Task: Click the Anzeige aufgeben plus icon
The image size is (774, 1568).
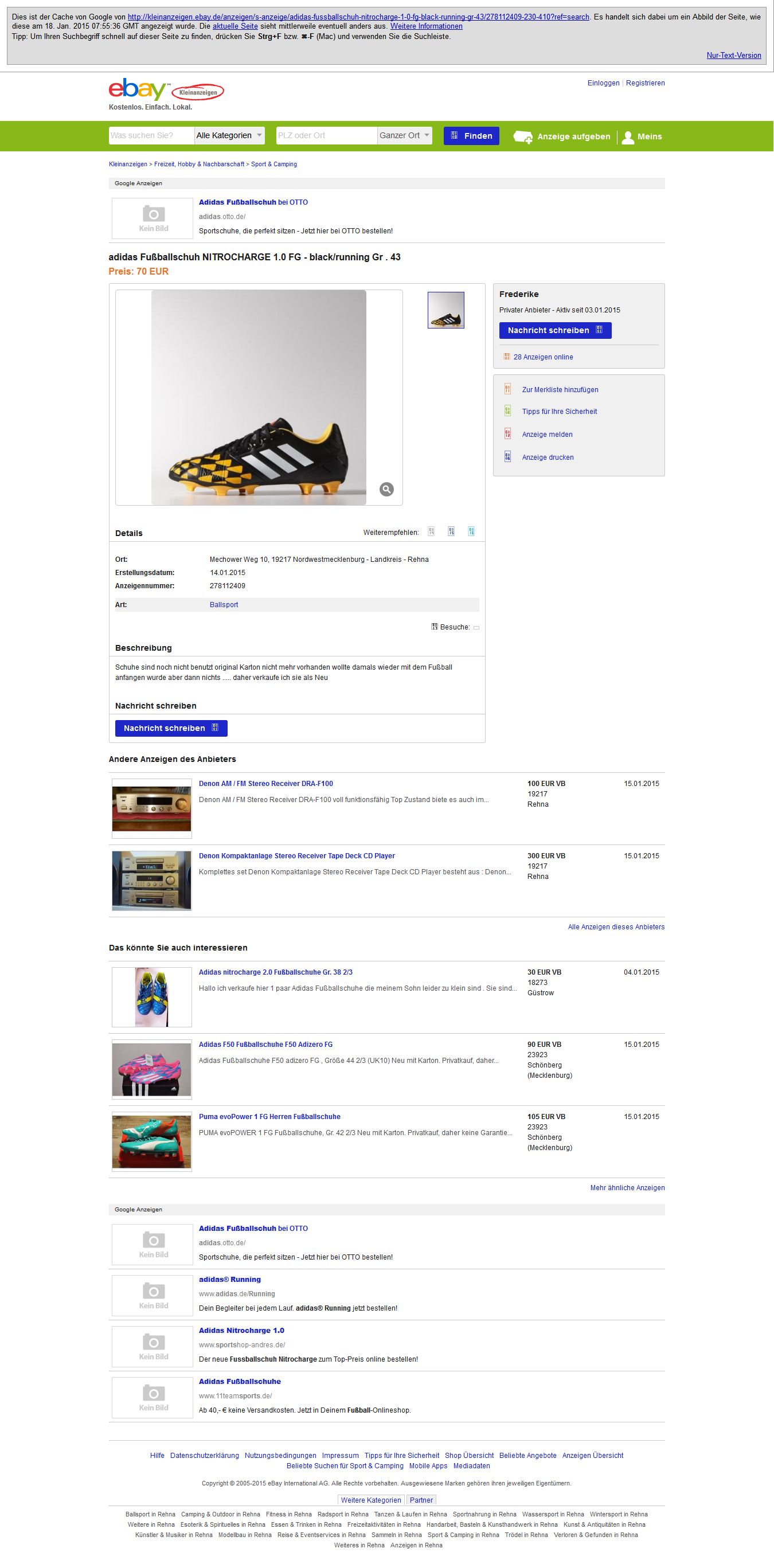Action: 523,136
